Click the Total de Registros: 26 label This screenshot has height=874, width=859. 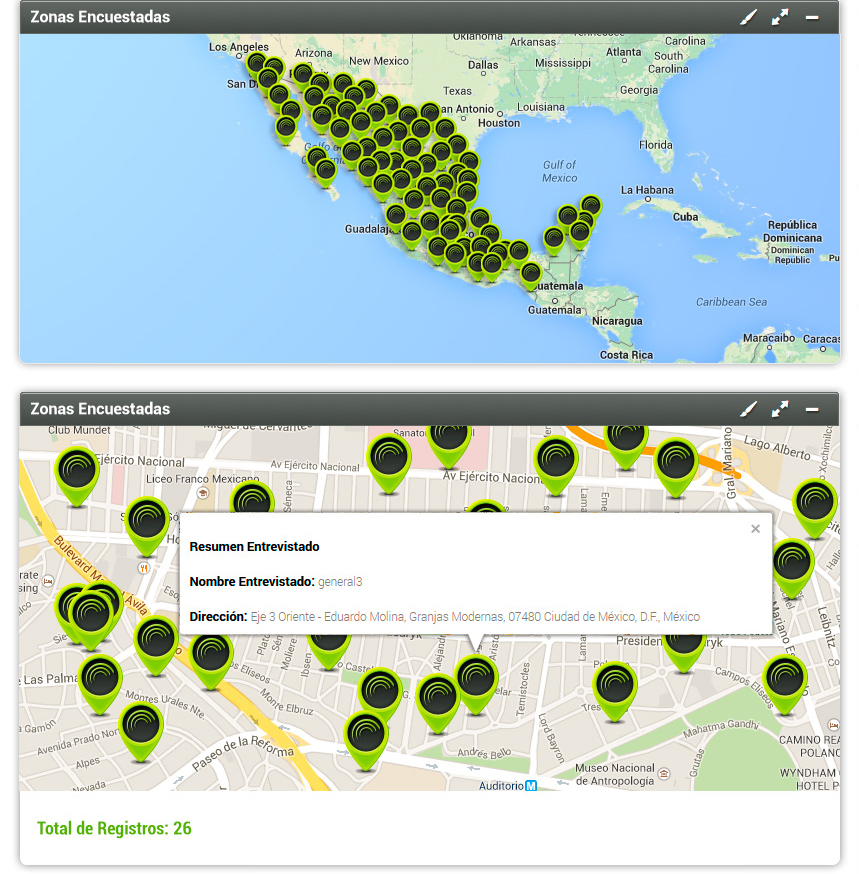(114, 828)
